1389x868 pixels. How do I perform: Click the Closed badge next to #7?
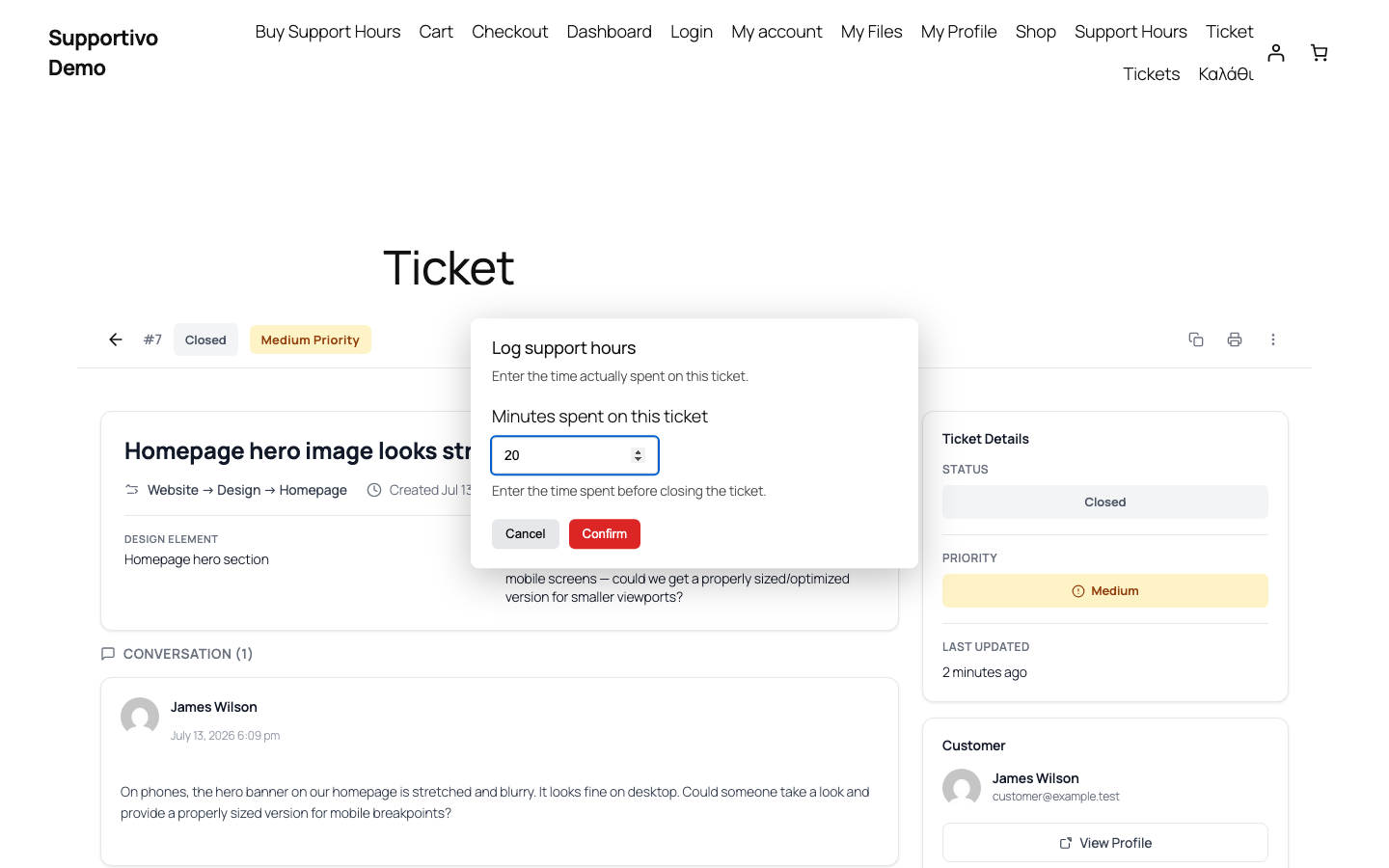pos(205,339)
